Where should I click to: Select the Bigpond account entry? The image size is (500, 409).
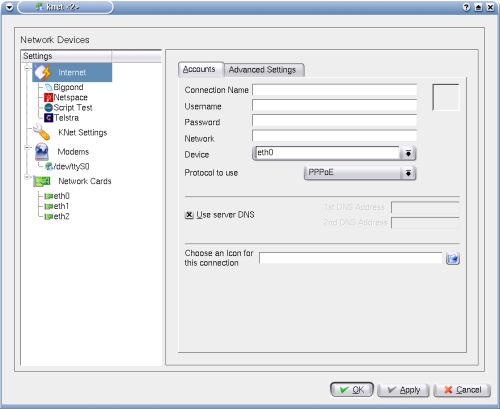(64, 87)
